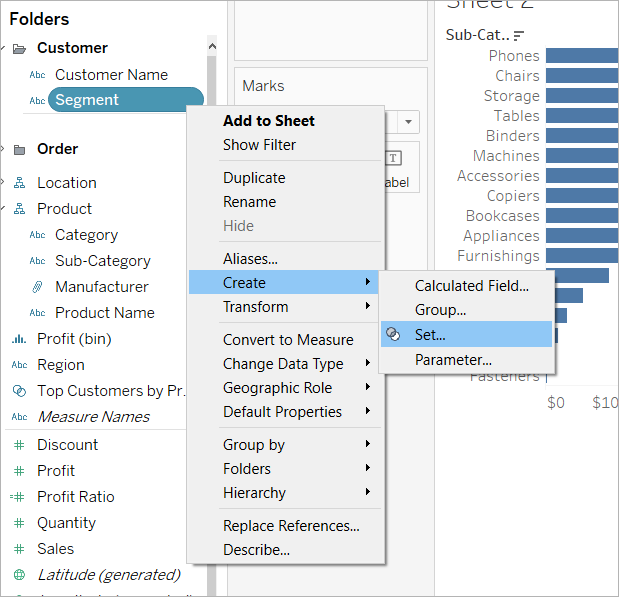
Task: Click the data pane scrollbar up arrow
Action: (212, 46)
